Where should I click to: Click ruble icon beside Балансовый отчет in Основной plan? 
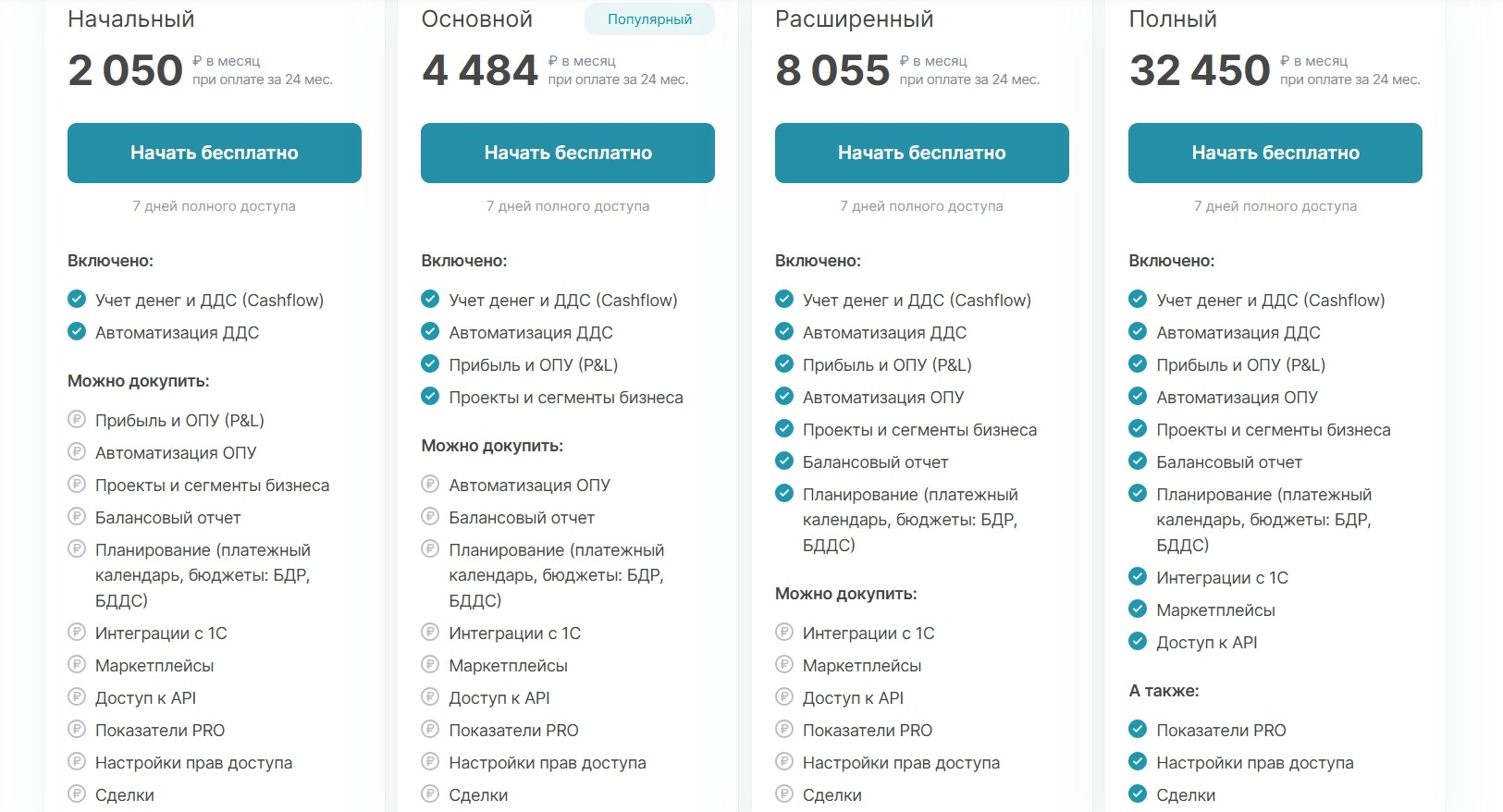click(x=430, y=517)
